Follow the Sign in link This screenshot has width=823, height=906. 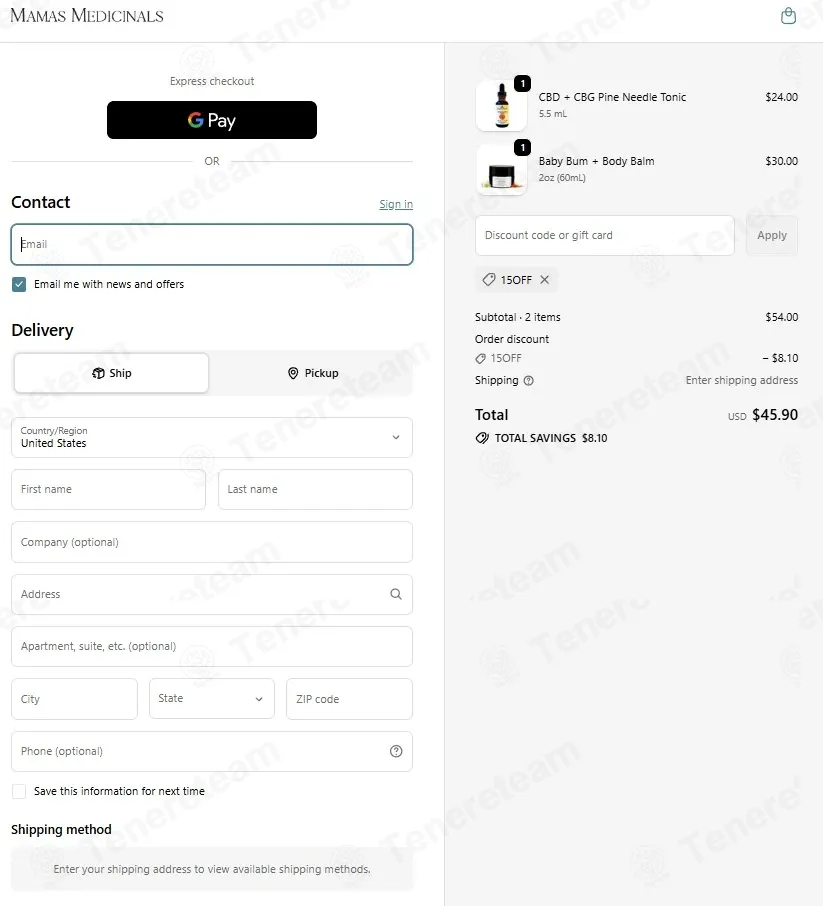396,204
